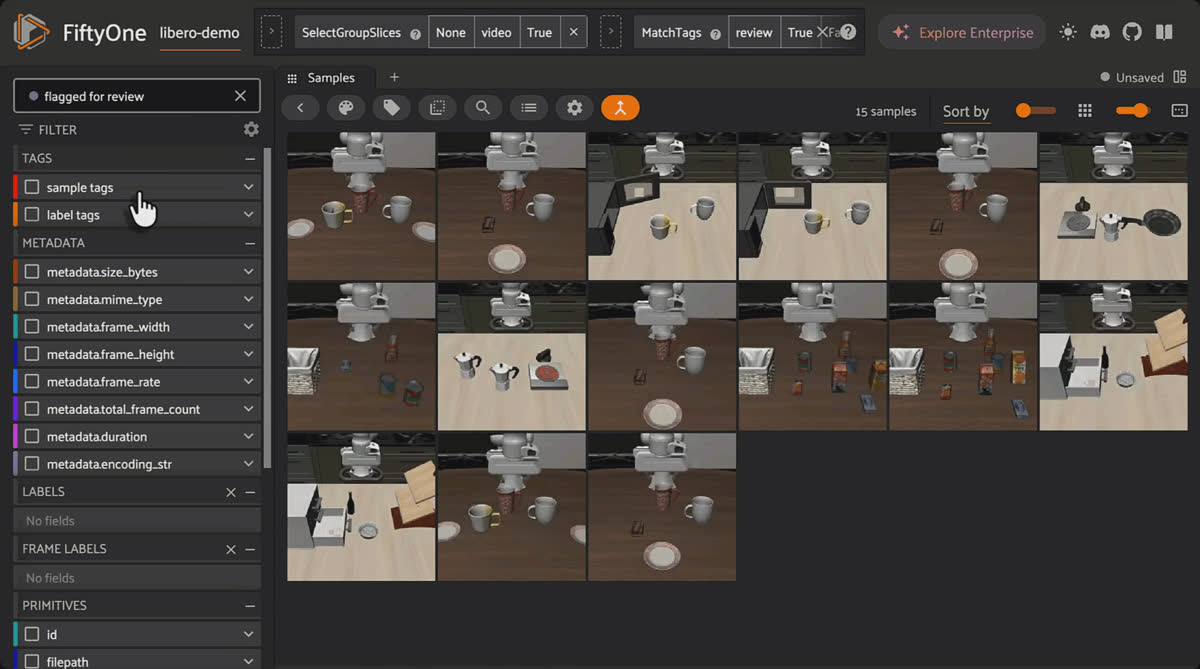This screenshot has height=669, width=1200.
Task: Open the Sort by control
Action: point(966,111)
